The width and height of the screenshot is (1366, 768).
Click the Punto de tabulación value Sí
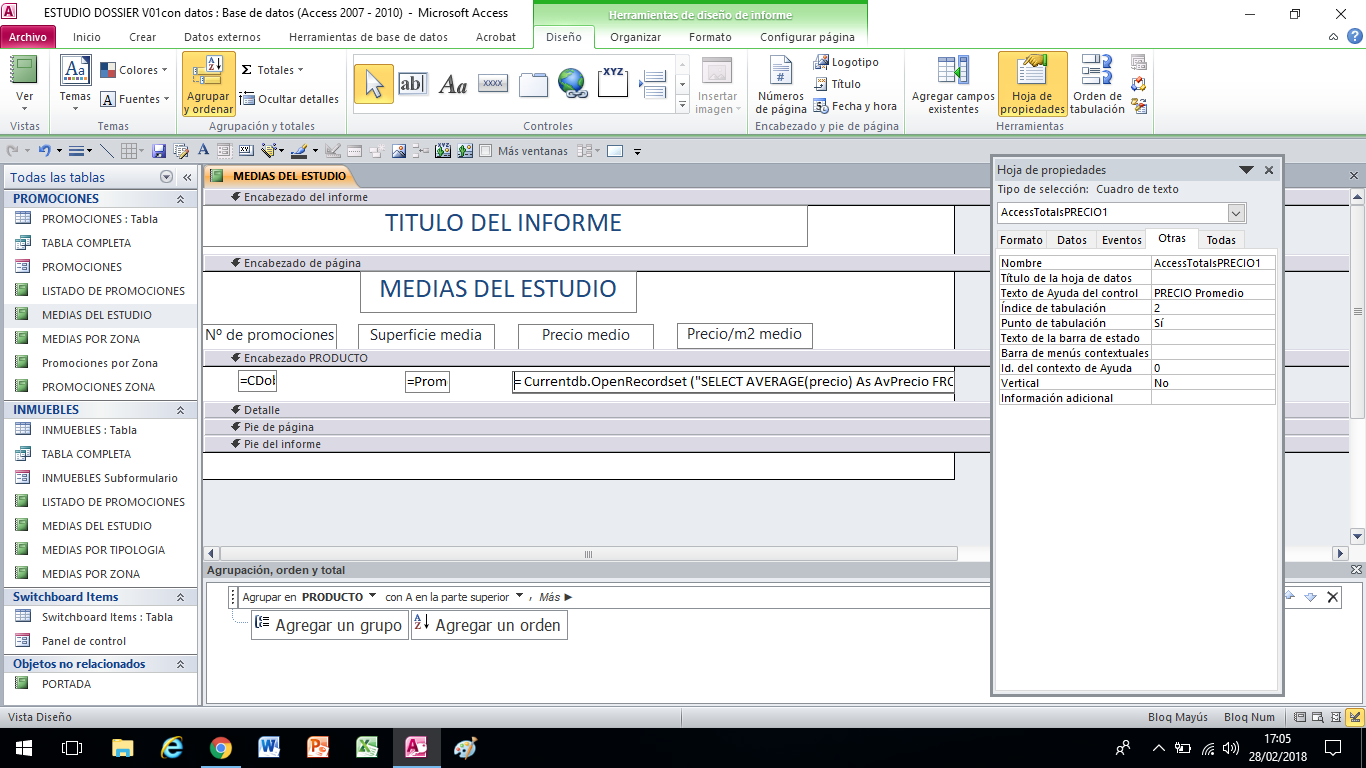pyautogui.click(x=1213, y=323)
